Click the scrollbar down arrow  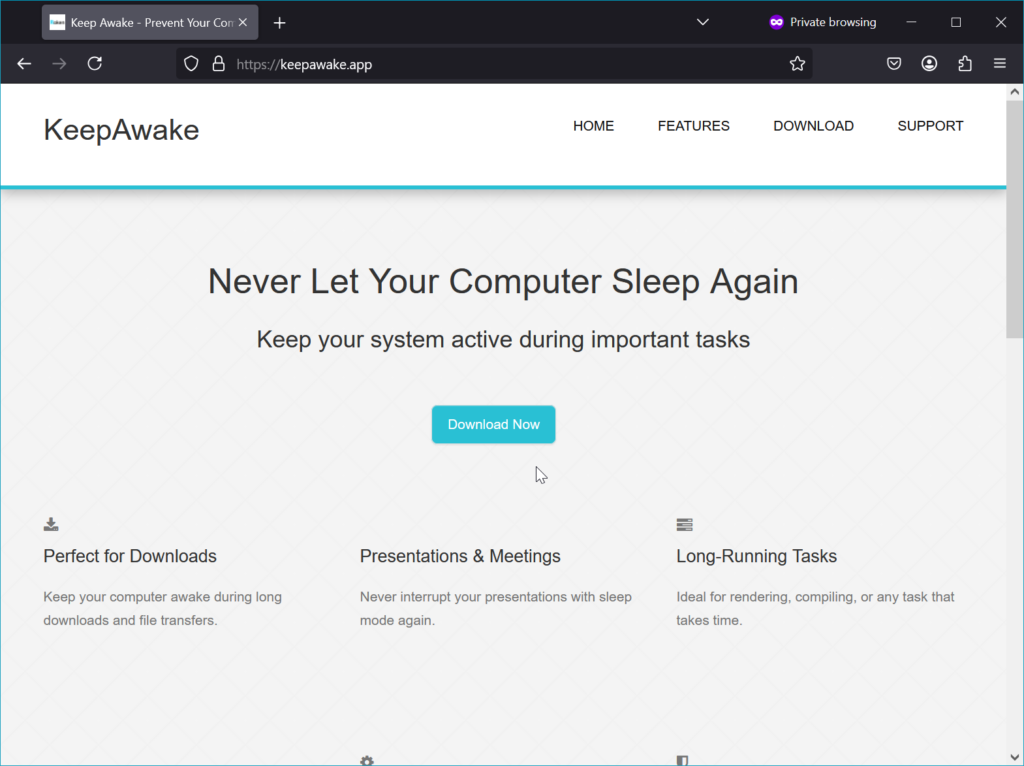pyautogui.click(x=1014, y=757)
